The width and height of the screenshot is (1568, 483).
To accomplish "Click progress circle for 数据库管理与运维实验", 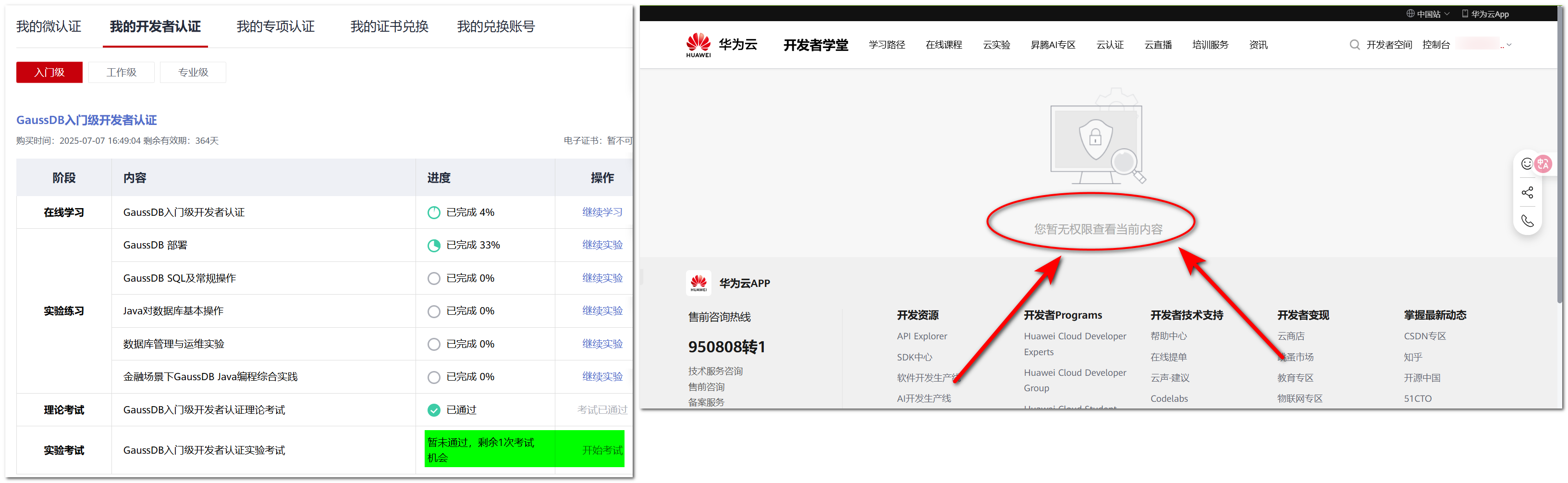I will tap(433, 344).
